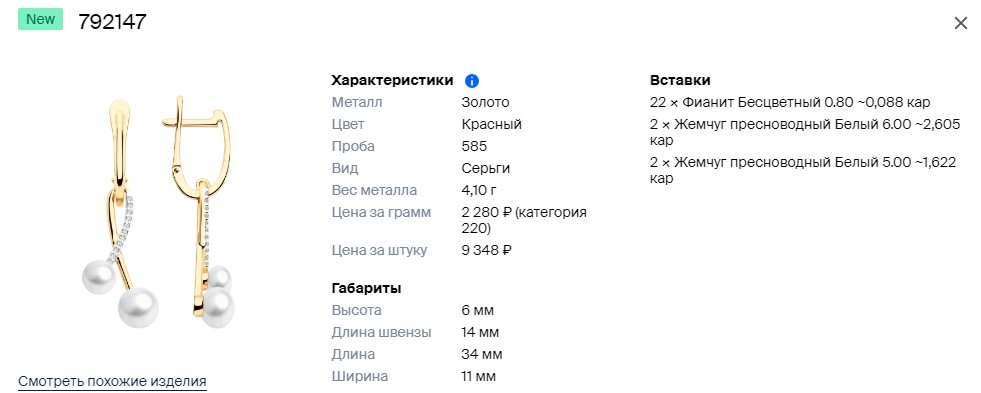
Task: Select the article number 792147
Action: (x=112, y=22)
